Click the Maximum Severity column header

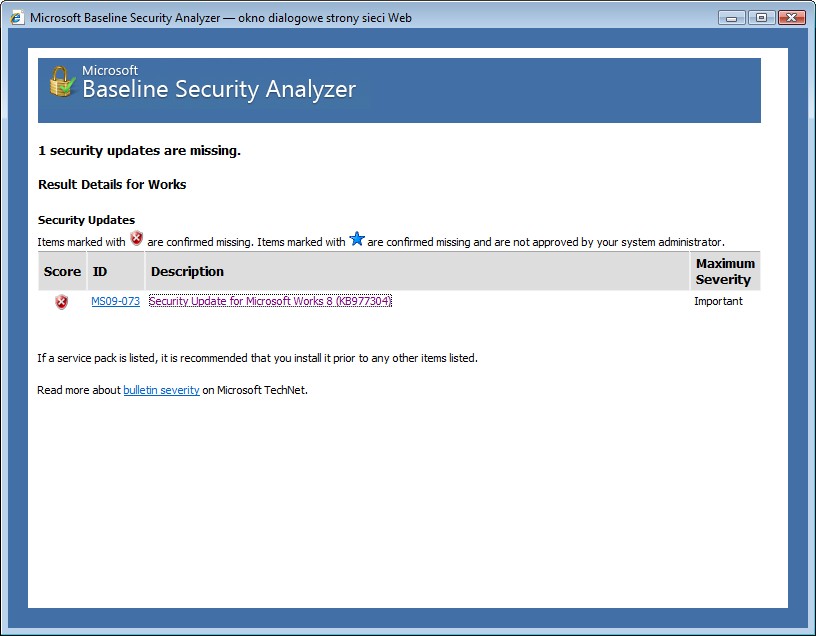click(725, 271)
